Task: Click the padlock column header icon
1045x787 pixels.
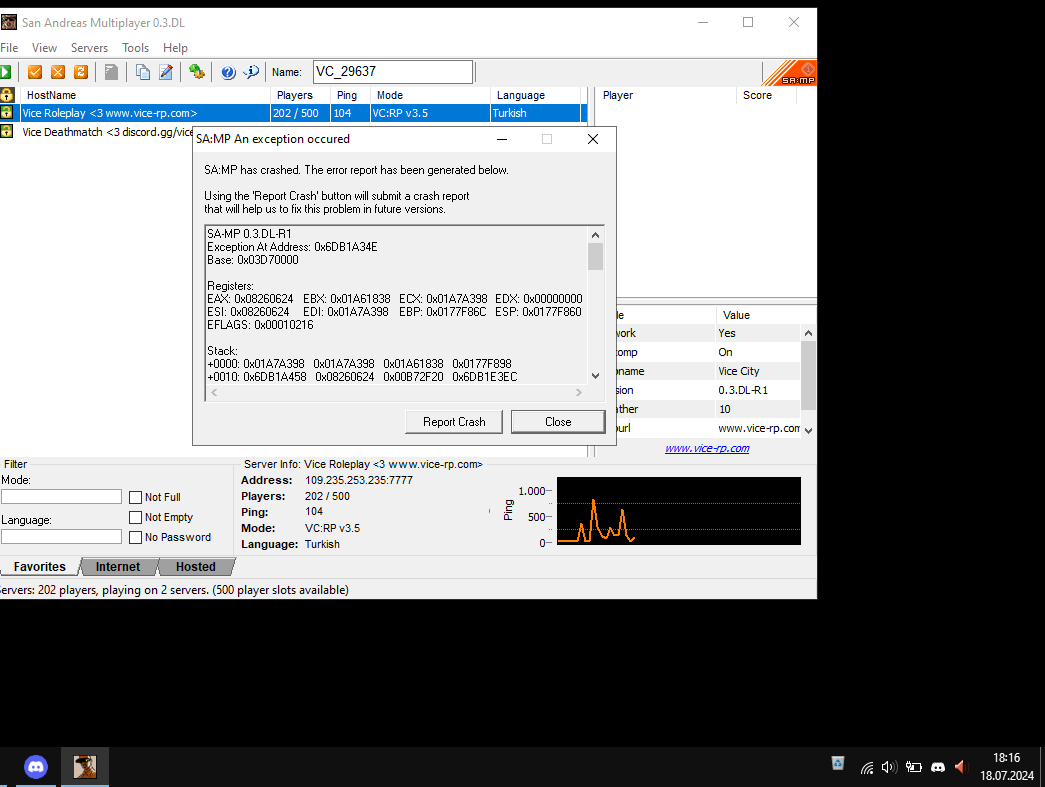Action: tap(7, 95)
